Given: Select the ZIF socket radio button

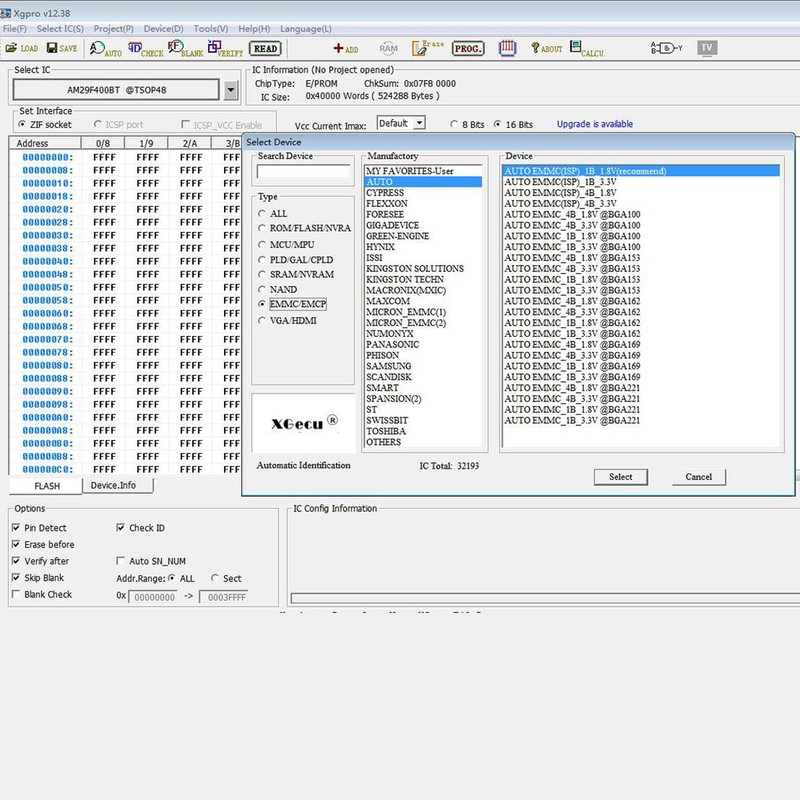Looking at the screenshot, I should tap(22, 124).
